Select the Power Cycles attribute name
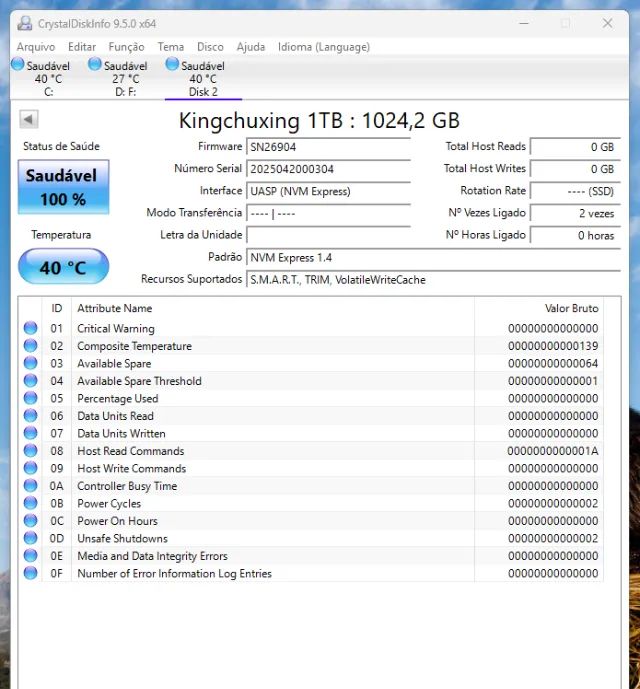Image resolution: width=640 pixels, height=689 pixels. [109, 503]
